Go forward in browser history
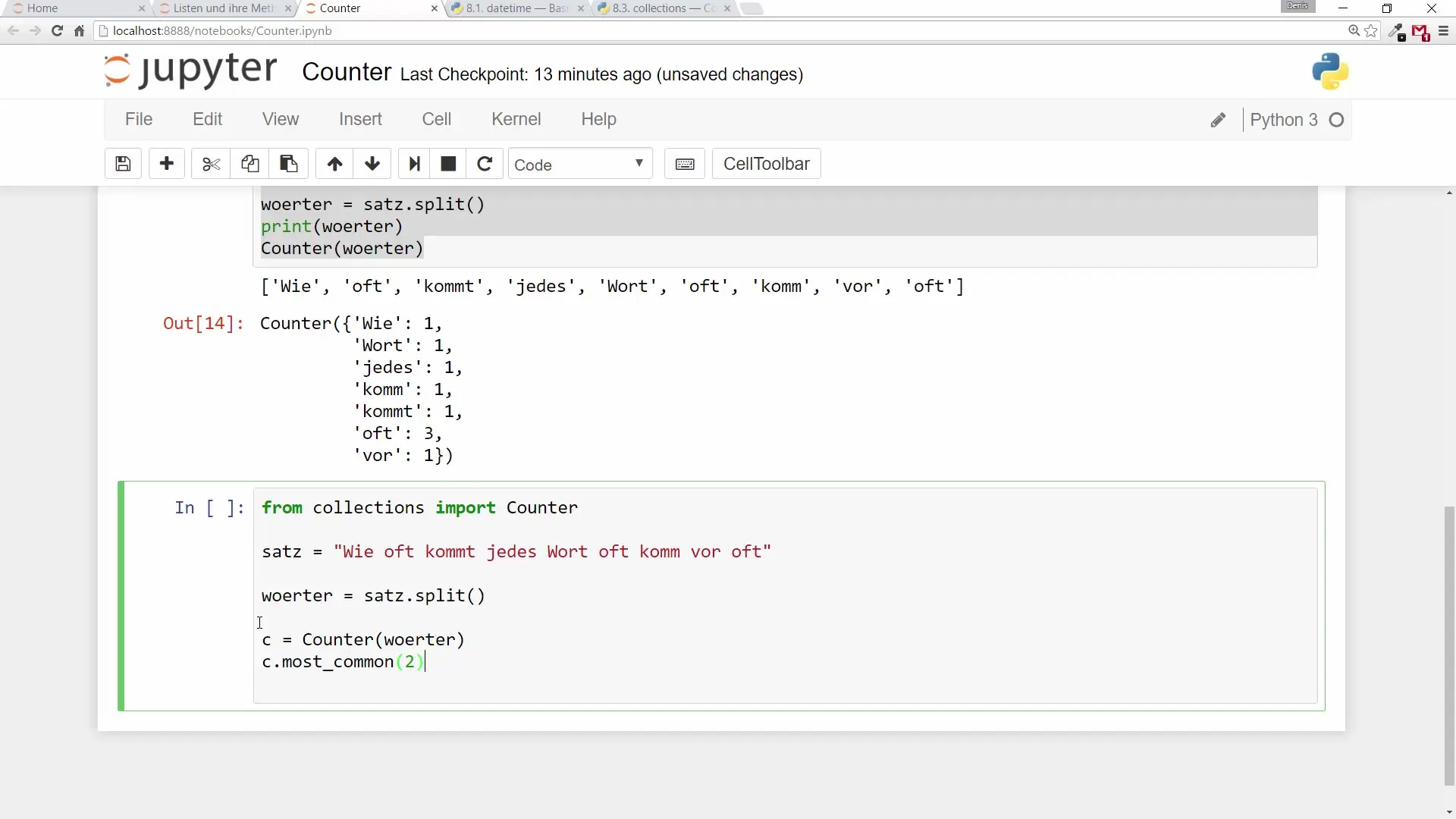The width and height of the screenshot is (1456, 819). click(x=35, y=31)
